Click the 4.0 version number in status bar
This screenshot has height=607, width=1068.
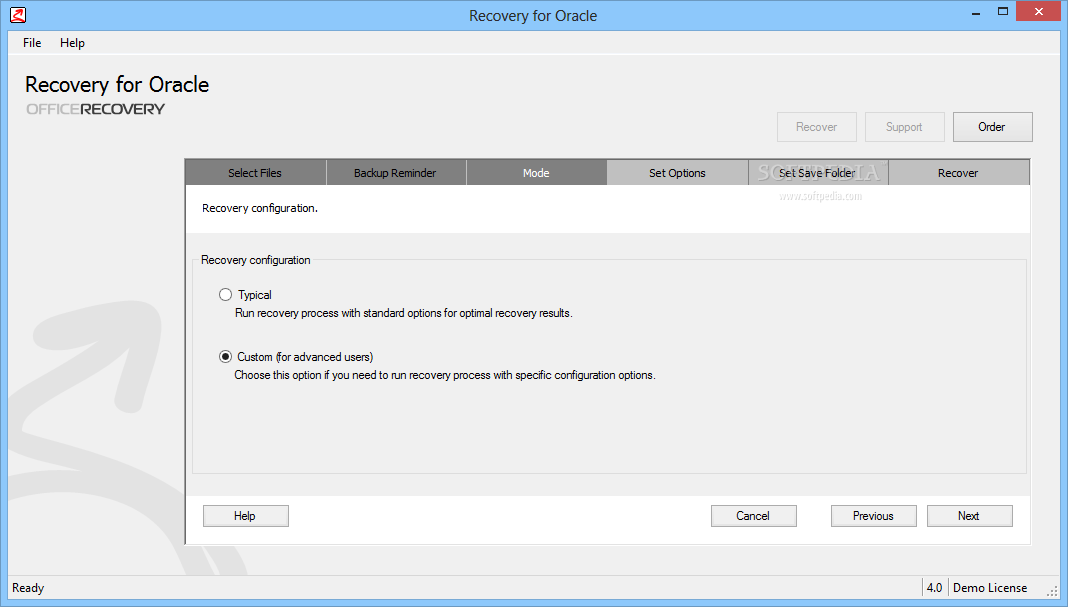tap(934, 588)
